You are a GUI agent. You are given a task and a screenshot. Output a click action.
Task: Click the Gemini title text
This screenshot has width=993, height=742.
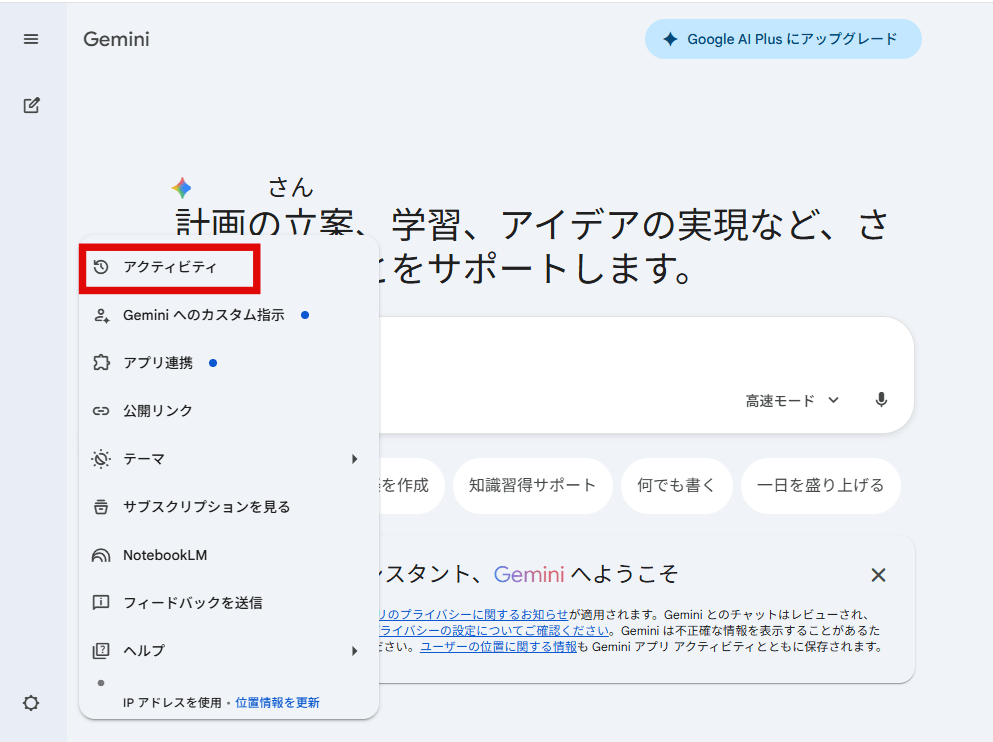point(117,39)
